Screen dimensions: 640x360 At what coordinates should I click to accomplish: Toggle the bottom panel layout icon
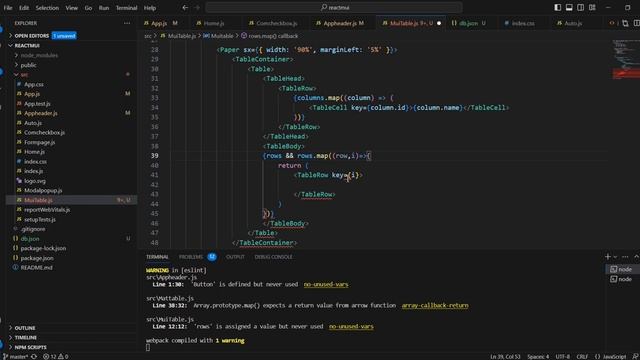[x=569, y=7]
